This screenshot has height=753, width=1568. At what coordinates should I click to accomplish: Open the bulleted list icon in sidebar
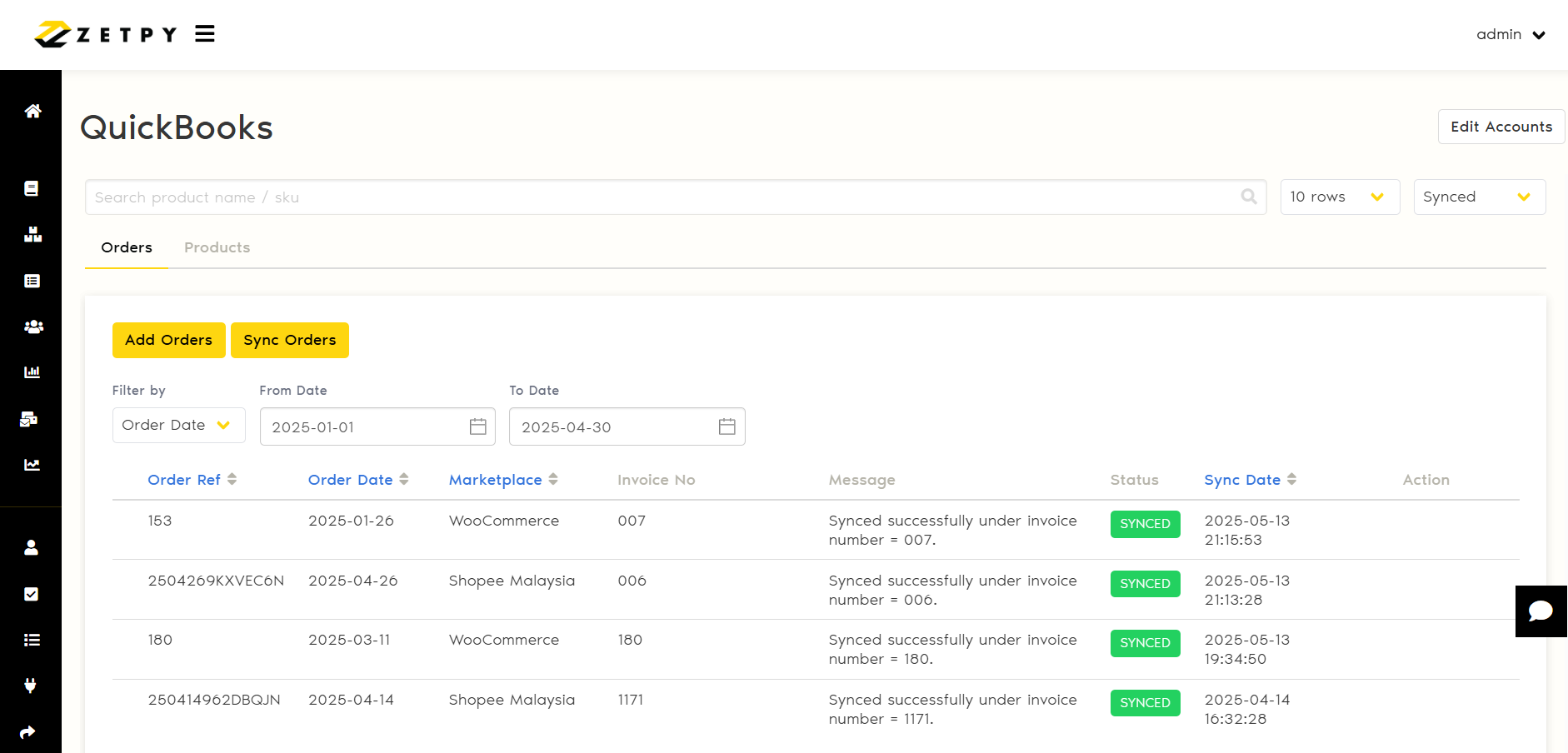click(32, 640)
